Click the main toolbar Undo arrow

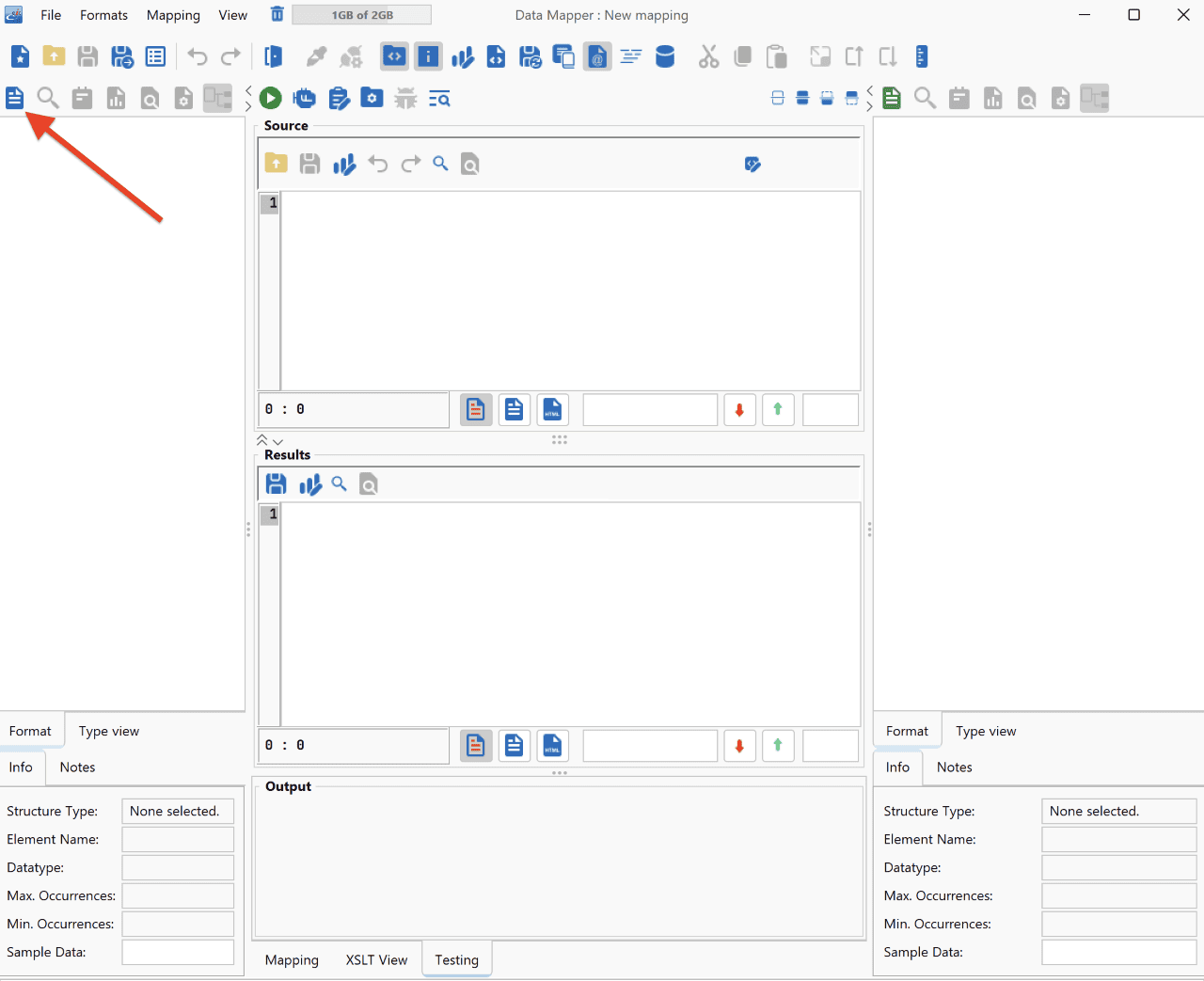tap(197, 56)
